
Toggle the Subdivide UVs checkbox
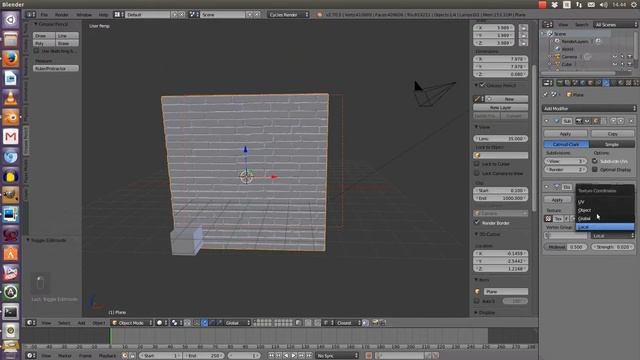click(595, 161)
